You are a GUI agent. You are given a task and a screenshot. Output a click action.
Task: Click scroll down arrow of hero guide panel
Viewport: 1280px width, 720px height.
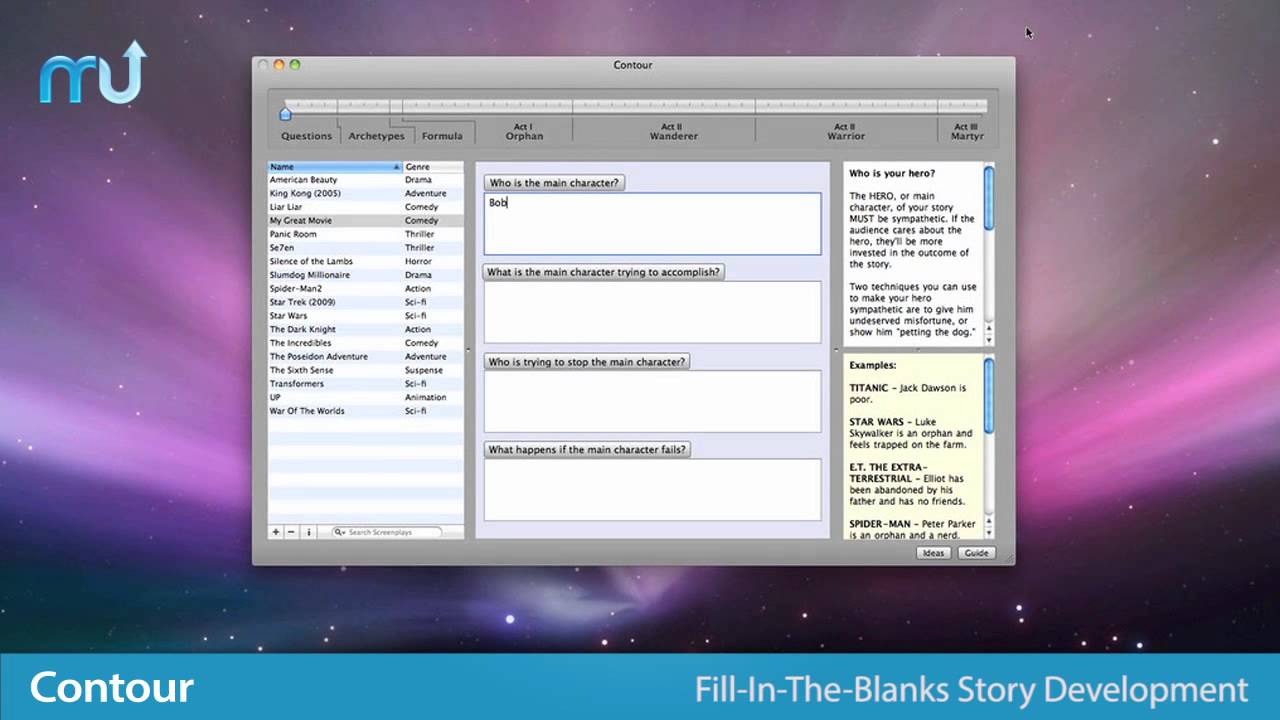(x=989, y=339)
